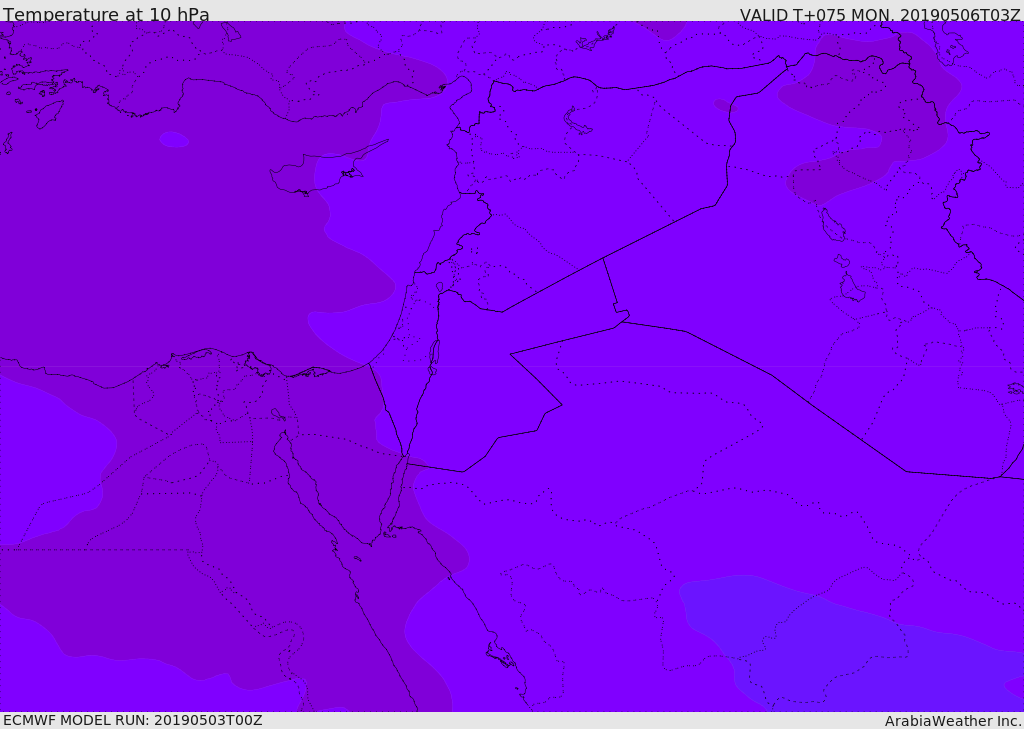Click the 'ArabiaWeather Inc.' credit text
Viewport: 1024px width, 729px height.
[x=953, y=721]
